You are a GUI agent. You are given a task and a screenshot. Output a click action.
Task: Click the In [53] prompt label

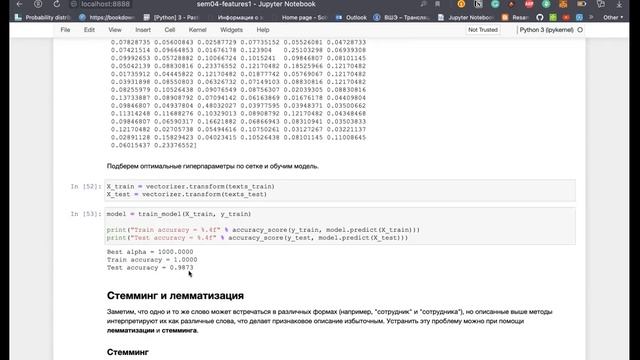[86, 214]
